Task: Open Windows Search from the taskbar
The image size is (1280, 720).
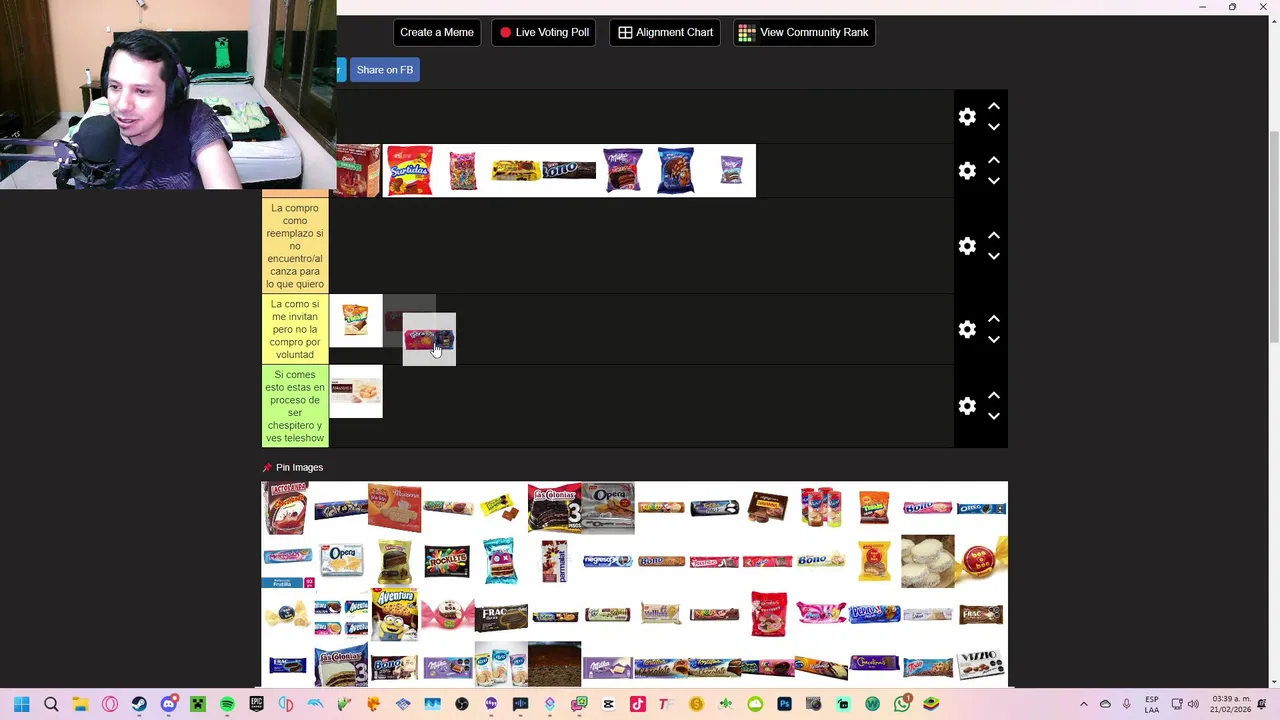Action: coord(51,705)
